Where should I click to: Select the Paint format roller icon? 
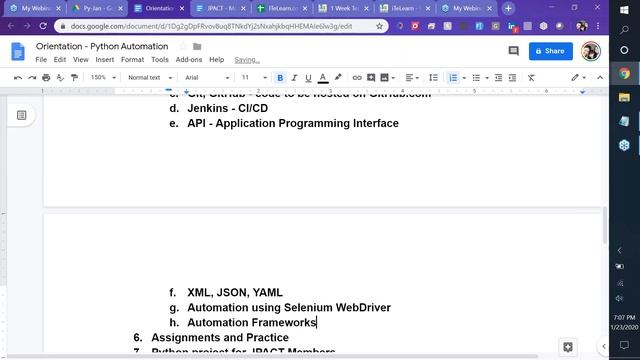(74, 78)
